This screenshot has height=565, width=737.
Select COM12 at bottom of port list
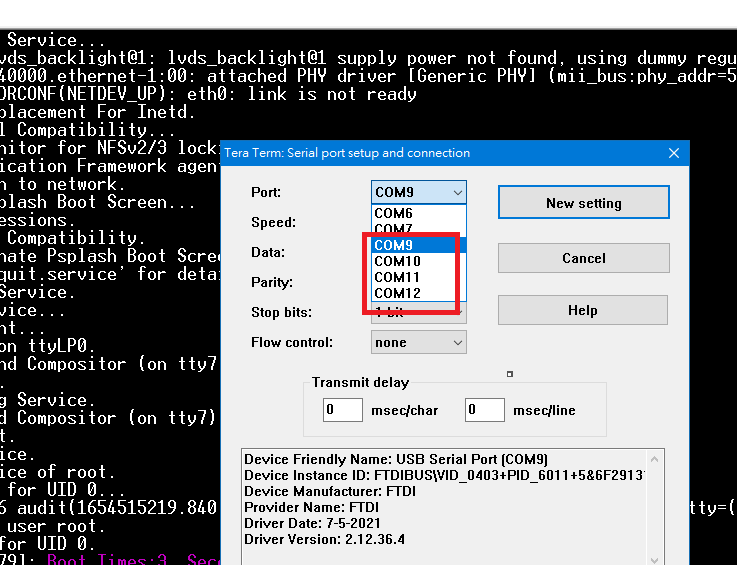pyautogui.click(x=397, y=293)
